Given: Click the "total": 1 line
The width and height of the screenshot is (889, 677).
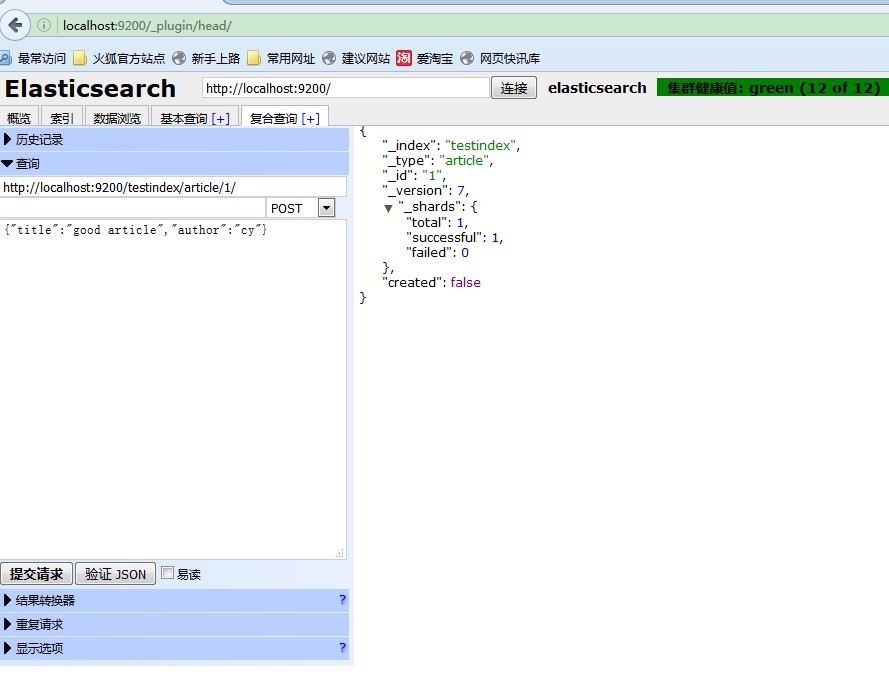Looking at the screenshot, I should (437, 222).
